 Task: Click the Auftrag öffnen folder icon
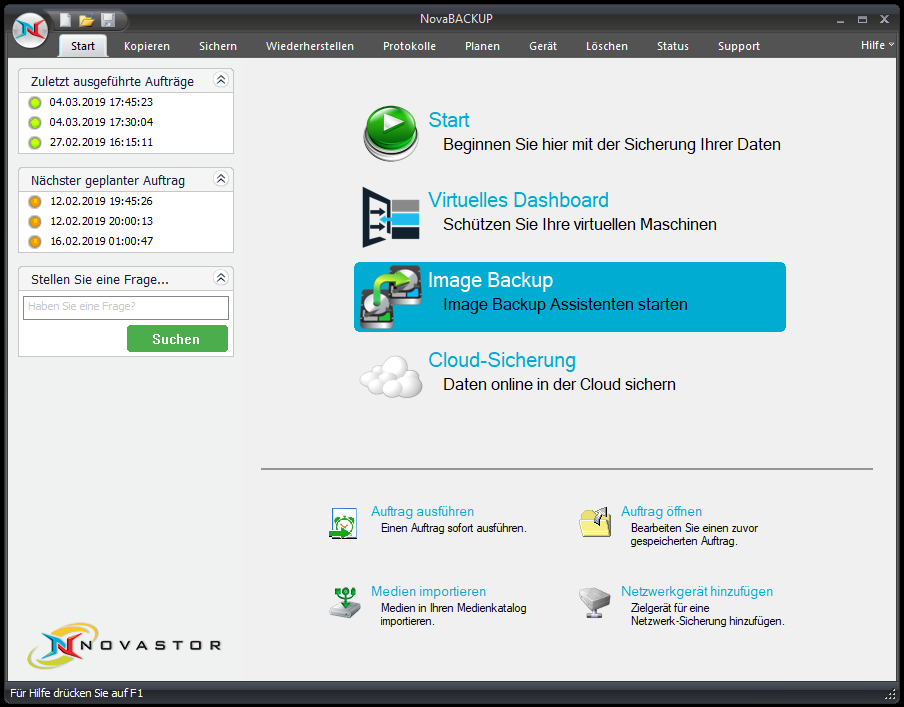point(595,522)
